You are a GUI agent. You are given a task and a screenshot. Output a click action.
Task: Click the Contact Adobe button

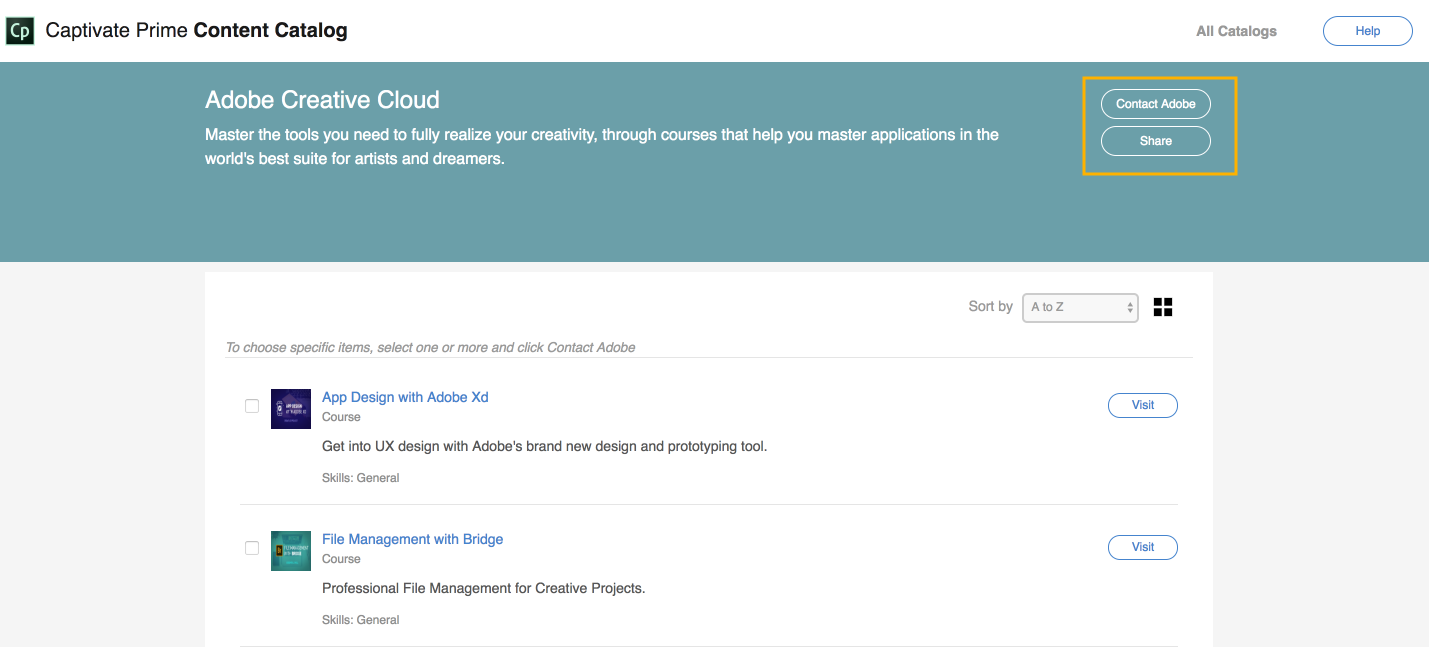1155,104
